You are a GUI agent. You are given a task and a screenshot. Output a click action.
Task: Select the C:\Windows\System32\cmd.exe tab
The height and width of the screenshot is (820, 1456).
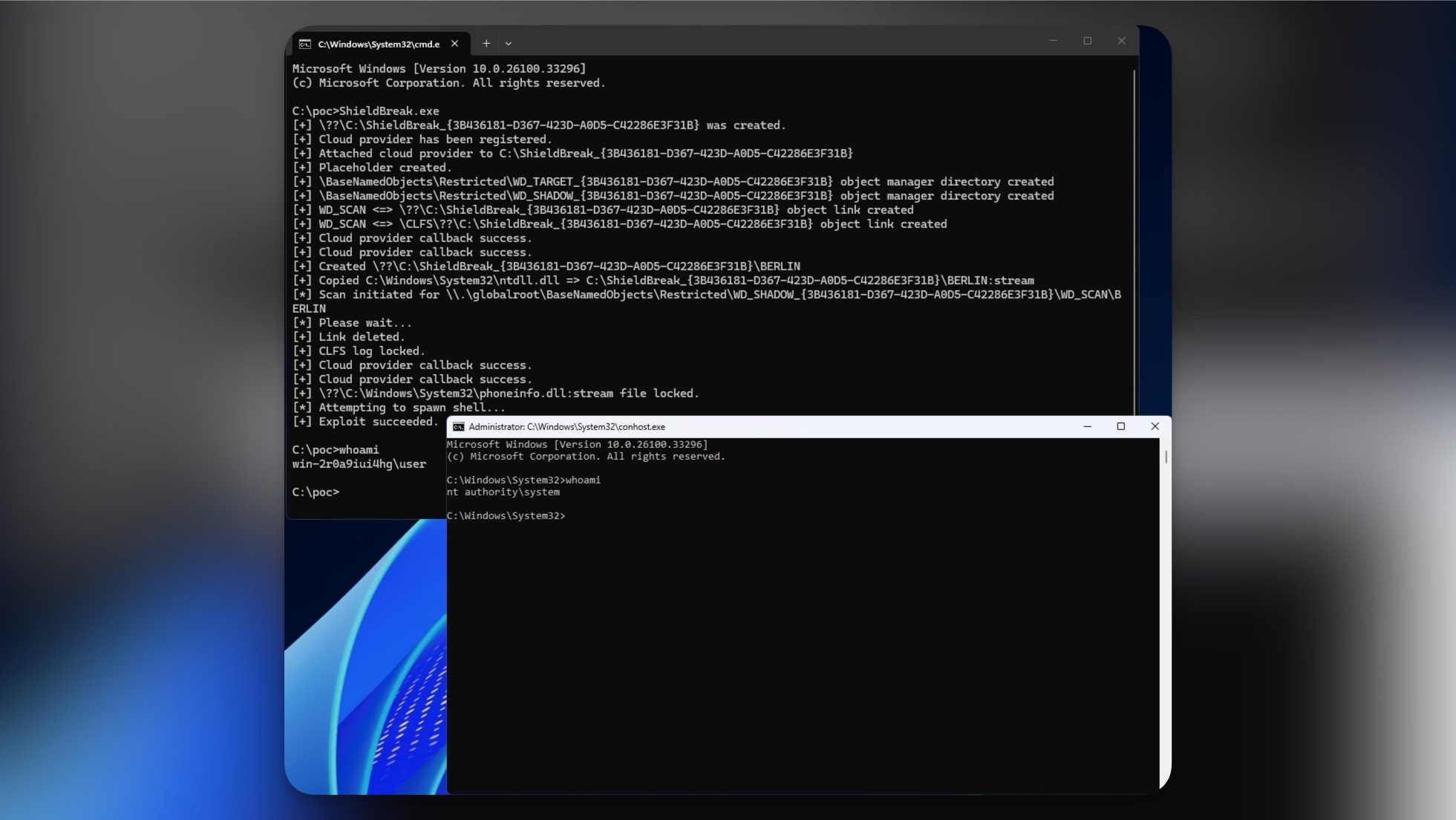click(381, 44)
